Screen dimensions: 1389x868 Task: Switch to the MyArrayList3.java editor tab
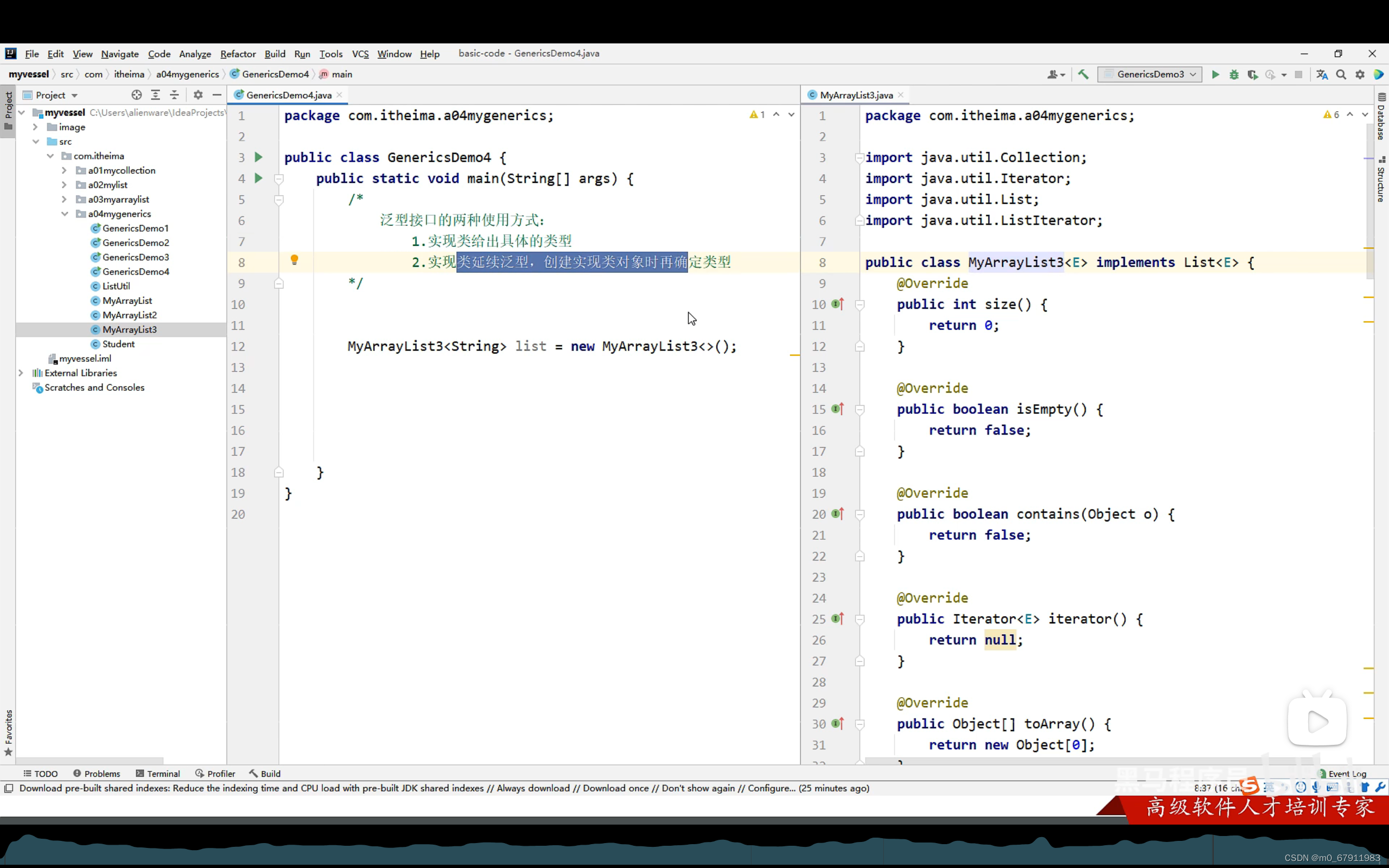point(855,95)
